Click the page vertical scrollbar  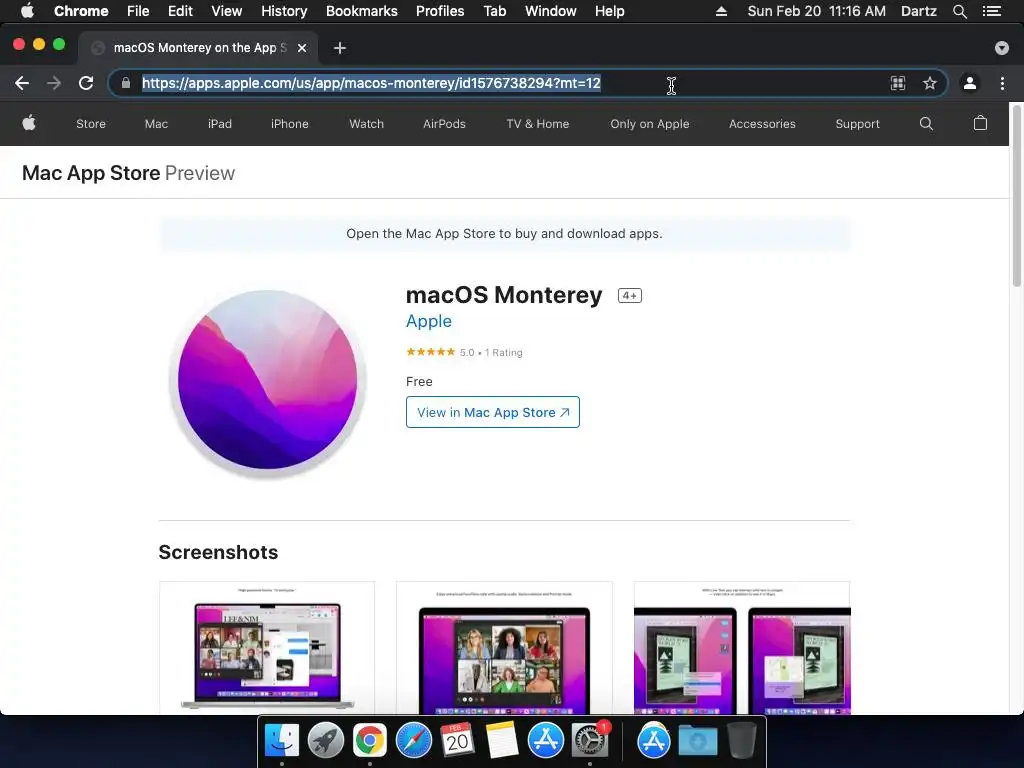(1016, 196)
